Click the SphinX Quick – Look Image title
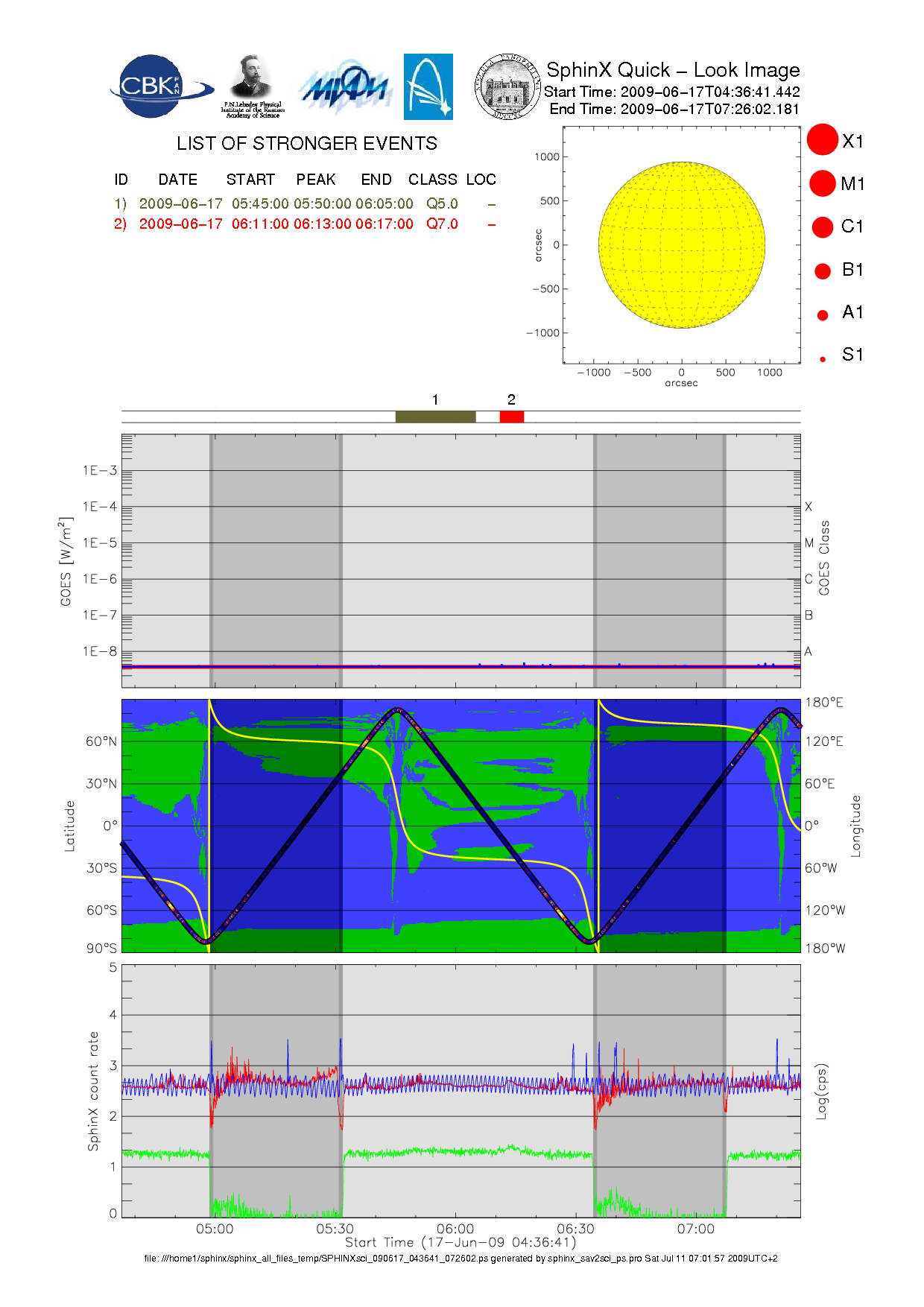The image size is (924, 1307). click(673, 70)
